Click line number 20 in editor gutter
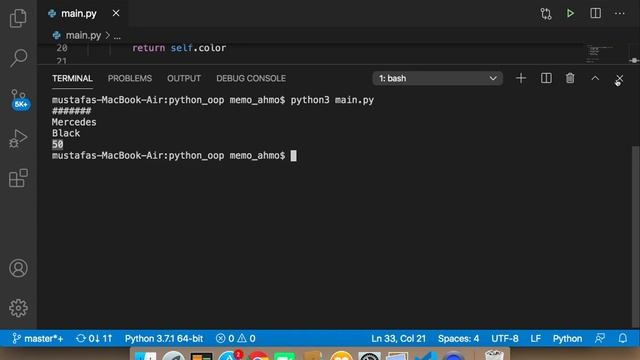Screen dimensions: 640x360 tap(62, 48)
